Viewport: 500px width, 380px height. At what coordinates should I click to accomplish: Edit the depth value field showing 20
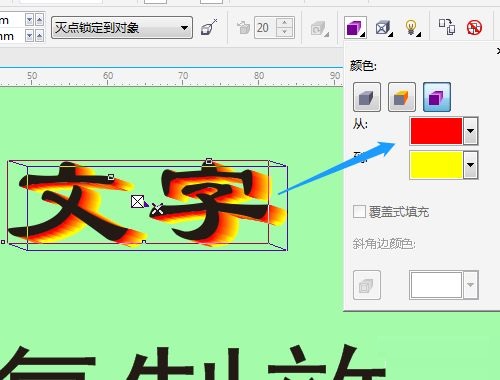tap(266, 28)
